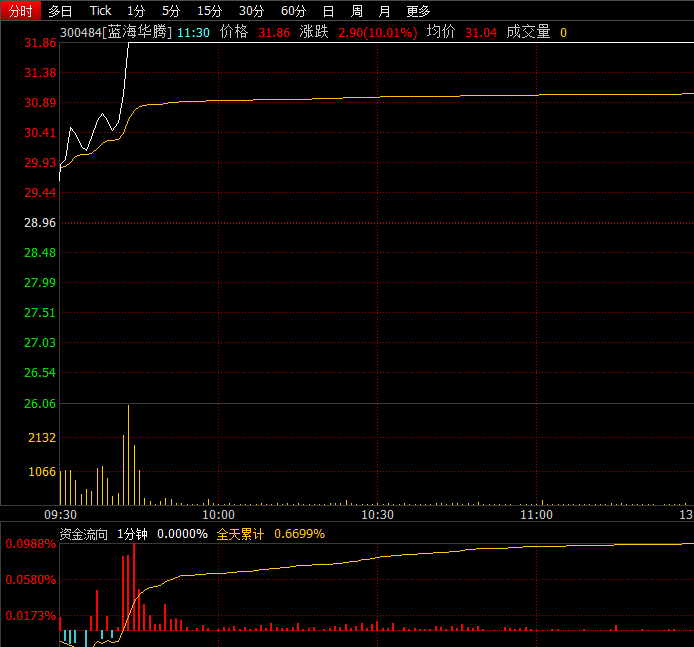Click the 10:30 time axis label
Image resolution: width=694 pixels, height=647 pixels.
coord(378,515)
